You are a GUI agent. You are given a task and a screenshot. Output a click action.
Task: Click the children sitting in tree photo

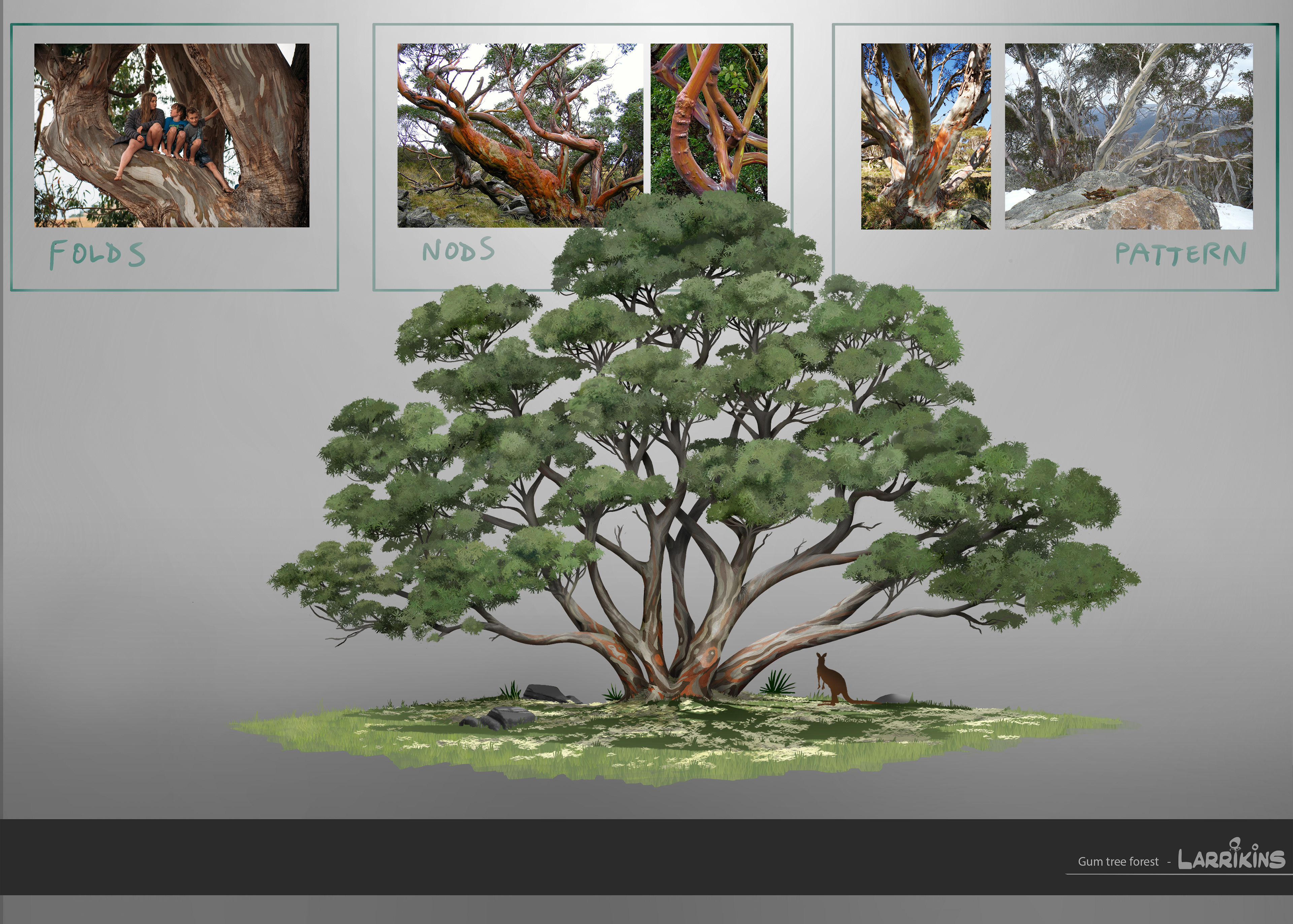tap(171, 135)
